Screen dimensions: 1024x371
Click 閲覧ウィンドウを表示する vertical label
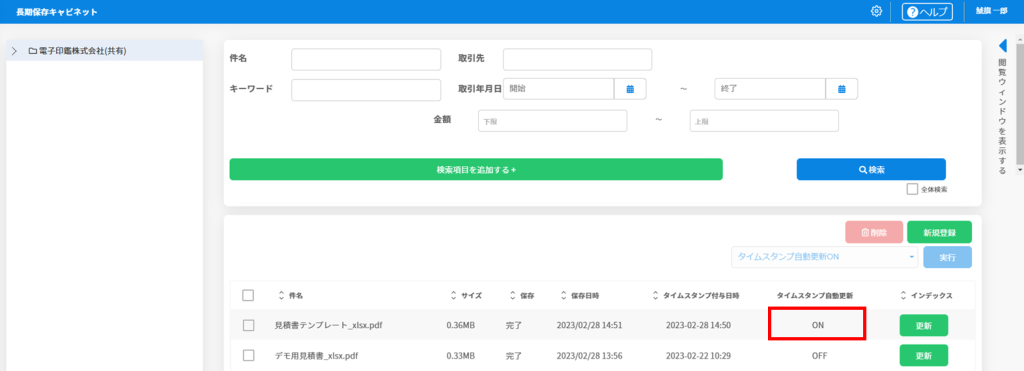click(1002, 117)
